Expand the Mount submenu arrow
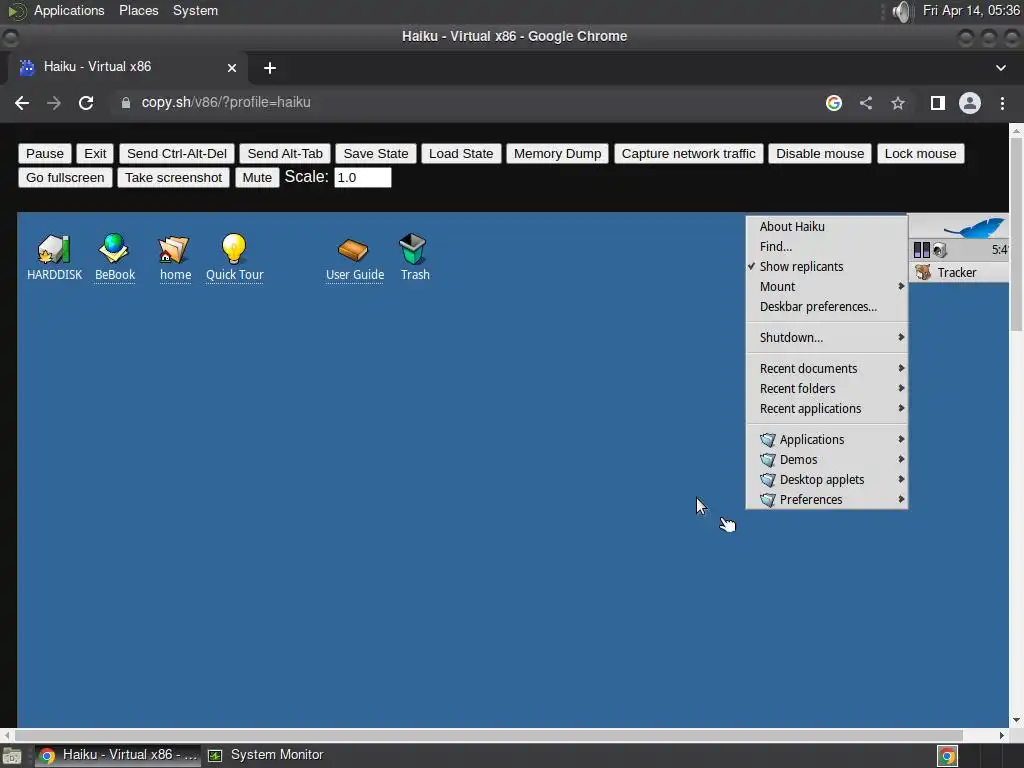Viewport: 1024px width, 768px height. tap(901, 286)
